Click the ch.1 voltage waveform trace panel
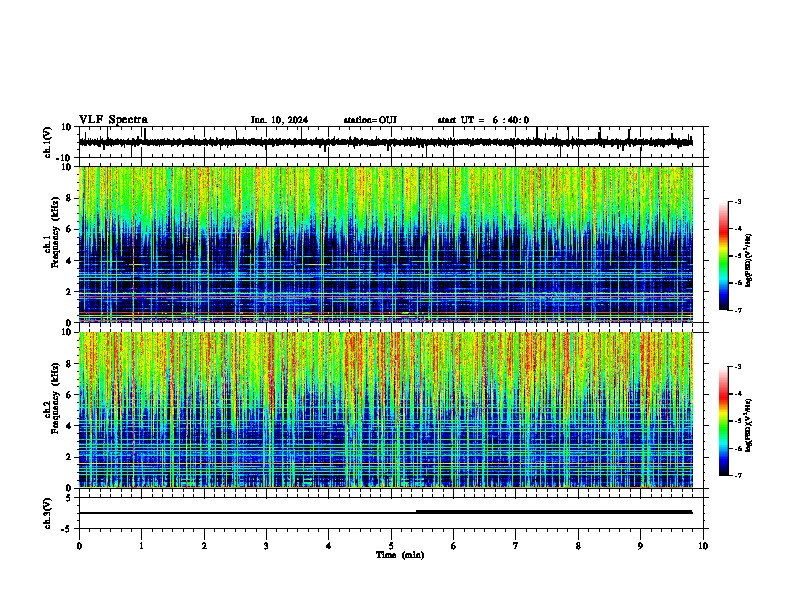Viewport: 792px width, 612px height. [391, 142]
